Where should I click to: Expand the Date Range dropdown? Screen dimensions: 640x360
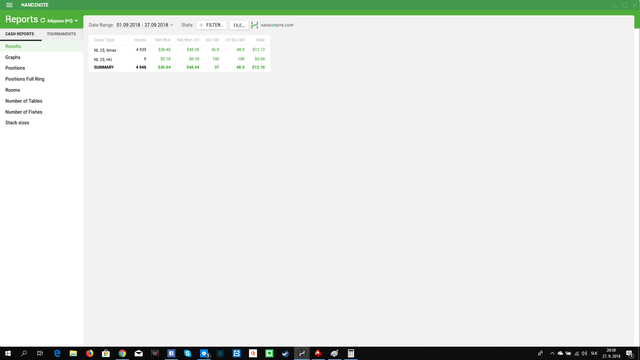[144, 25]
